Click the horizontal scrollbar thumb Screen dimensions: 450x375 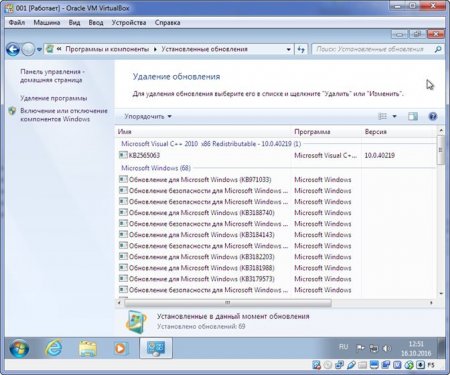coord(228,303)
